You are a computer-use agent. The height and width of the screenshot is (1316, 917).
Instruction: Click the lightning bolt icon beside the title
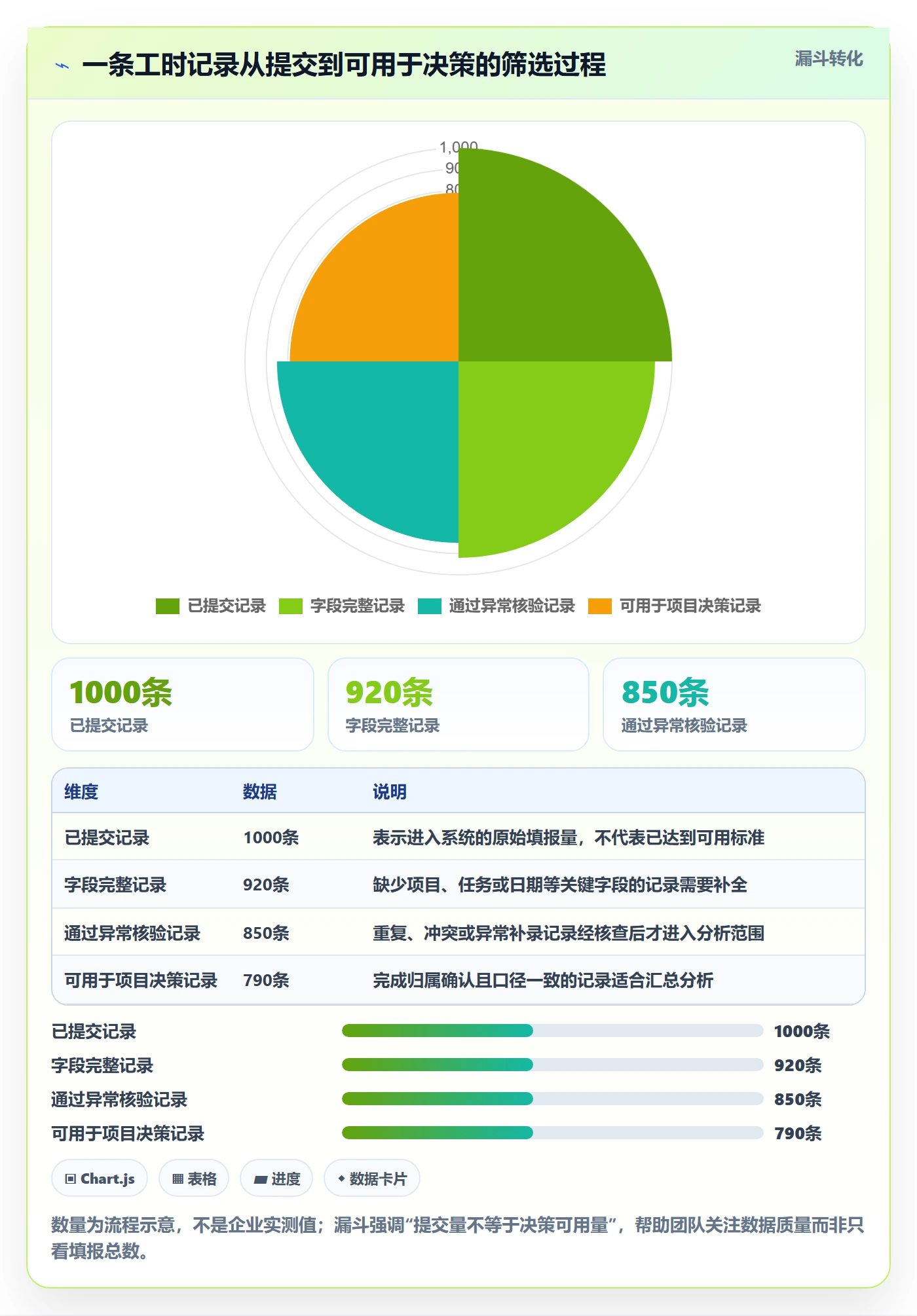point(62,65)
